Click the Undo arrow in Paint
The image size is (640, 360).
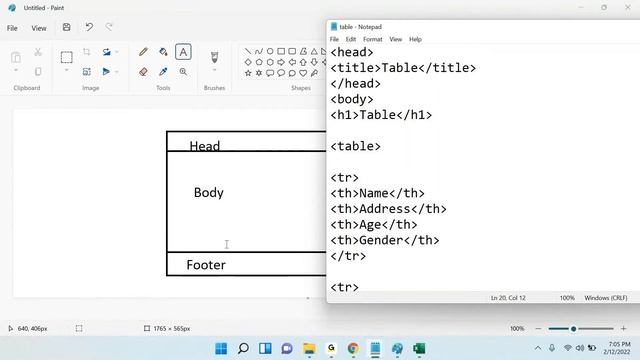pos(89,27)
